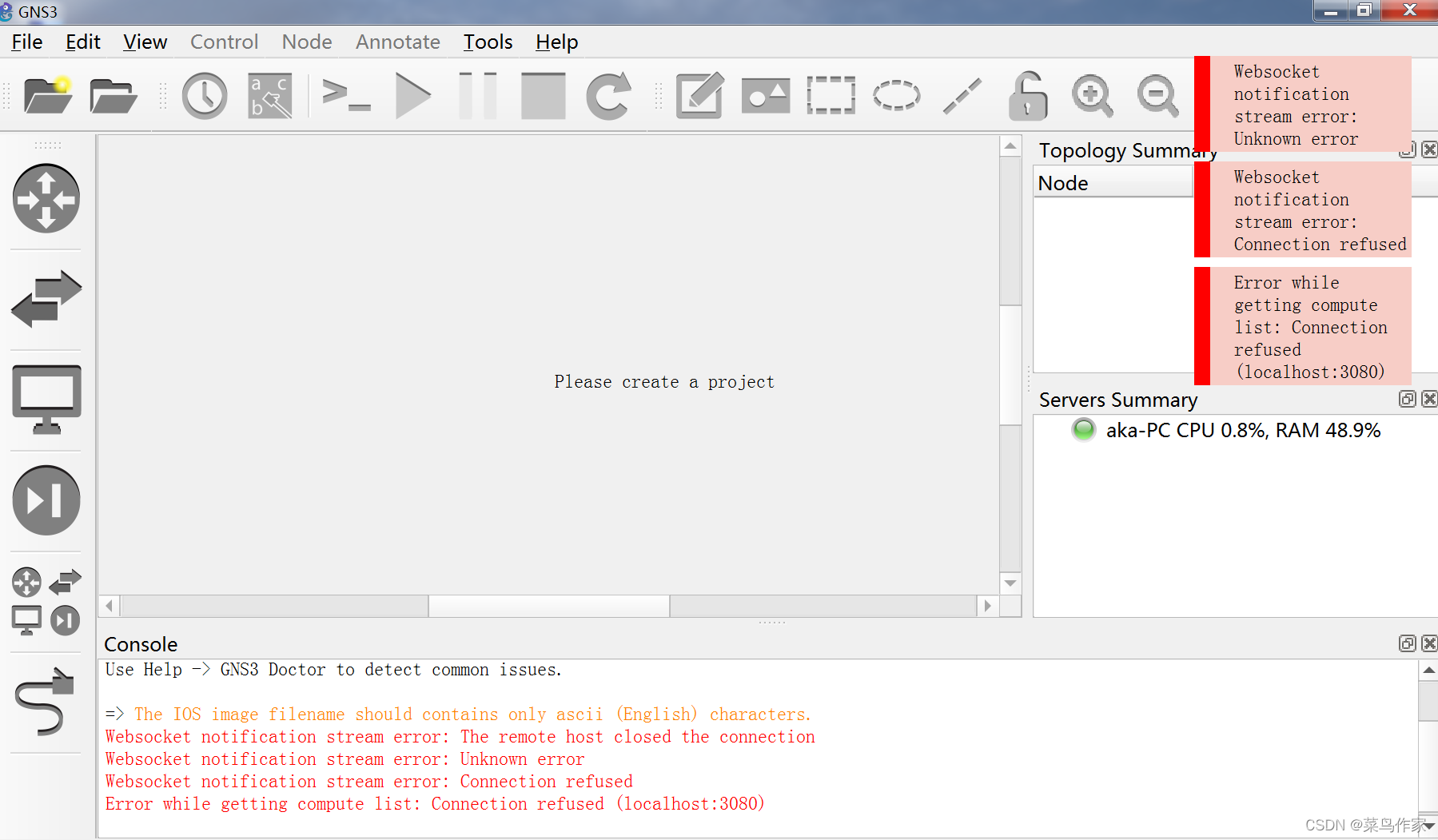Open the Help menu
The height and width of the screenshot is (840, 1438).
(556, 42)
